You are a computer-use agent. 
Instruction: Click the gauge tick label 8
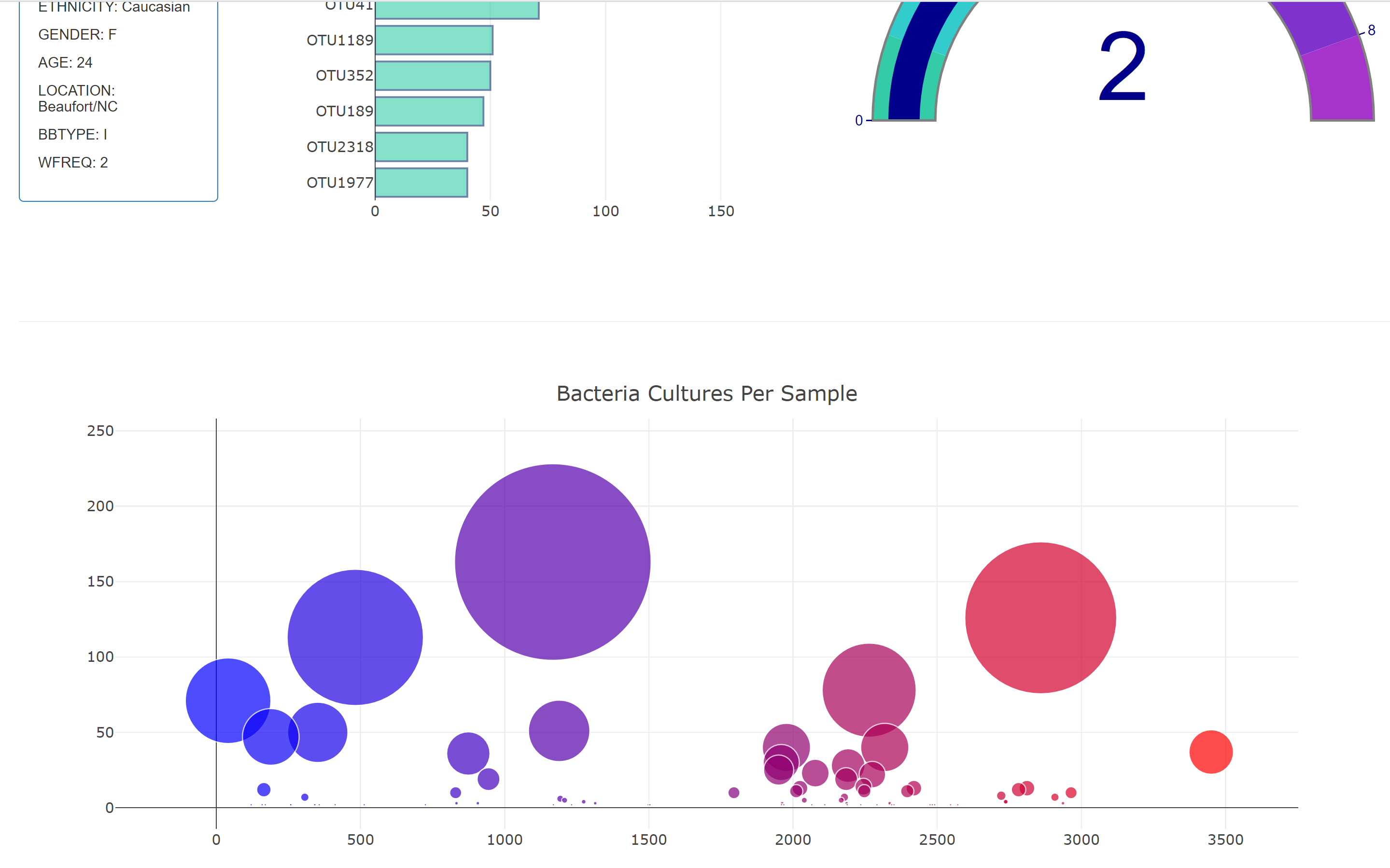click(1372, 30)
